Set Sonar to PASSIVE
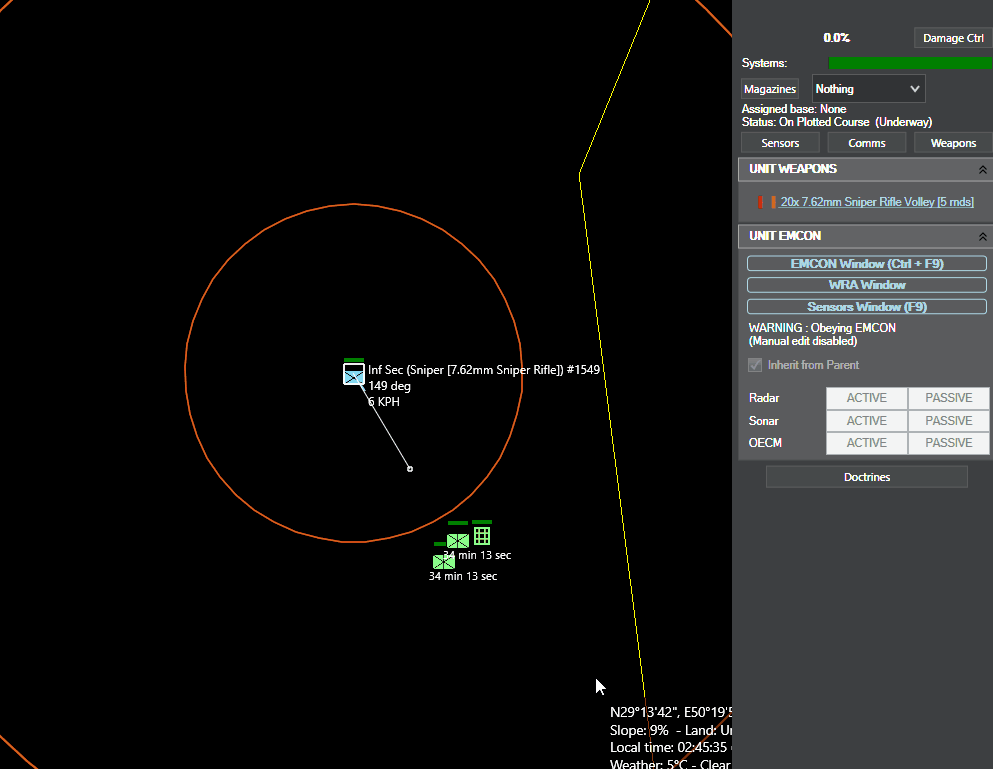Screen dimensions: 993x769 point(948,421)
